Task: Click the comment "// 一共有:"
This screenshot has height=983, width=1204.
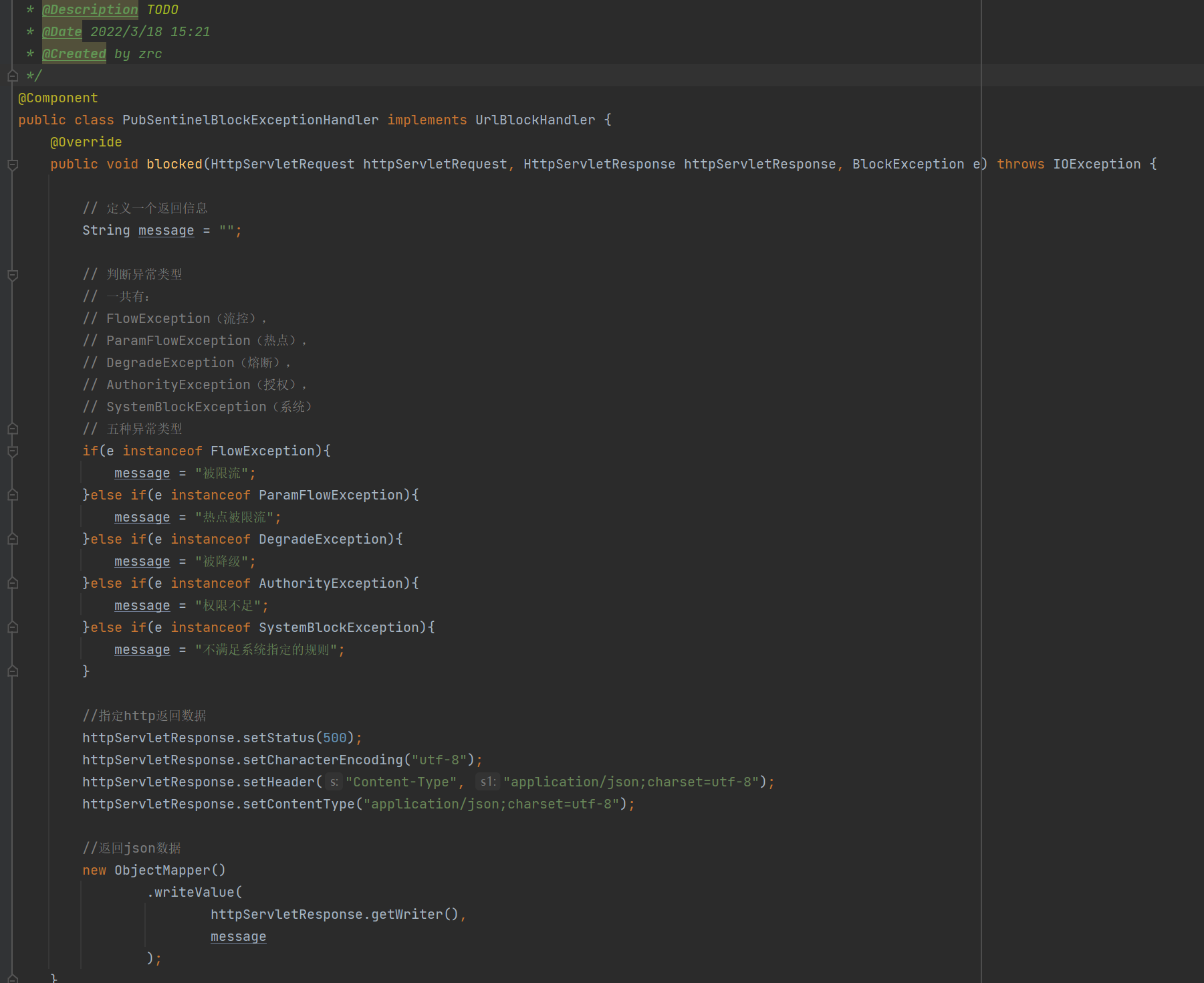Action: tap(116, 297)
